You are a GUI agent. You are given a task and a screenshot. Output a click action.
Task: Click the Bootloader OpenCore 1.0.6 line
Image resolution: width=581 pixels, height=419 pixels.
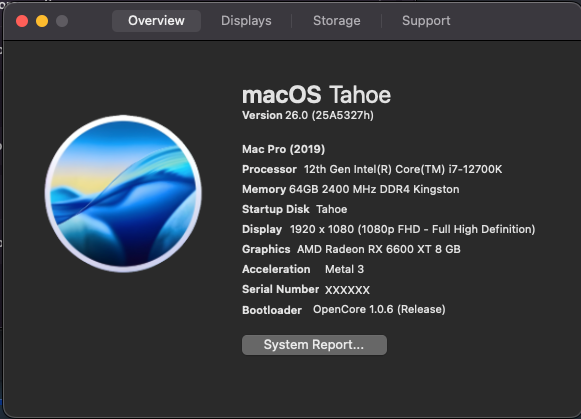pyautogui.click(x=344, y=310)
